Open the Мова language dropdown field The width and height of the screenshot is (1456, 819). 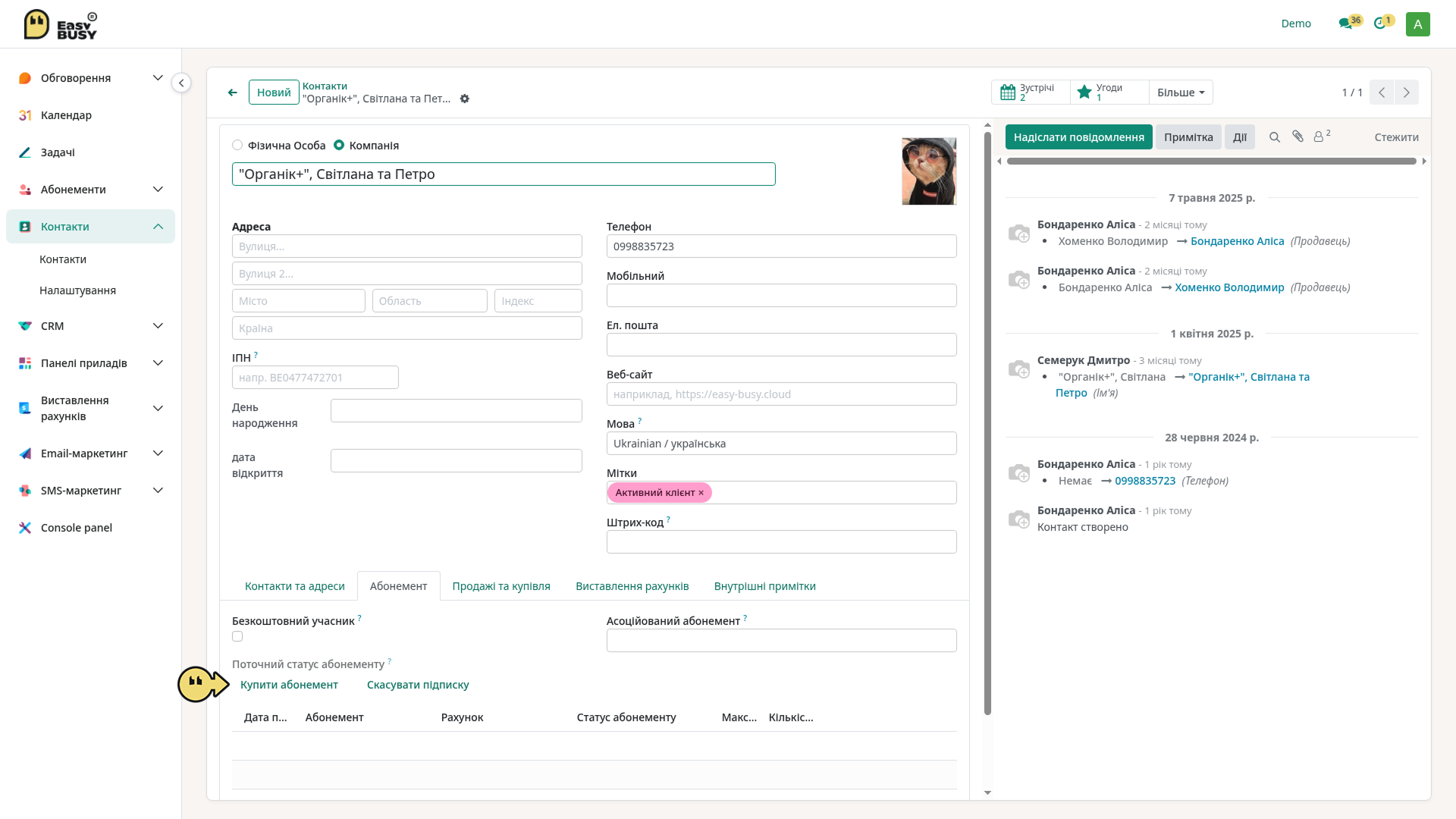coord(781,444)
